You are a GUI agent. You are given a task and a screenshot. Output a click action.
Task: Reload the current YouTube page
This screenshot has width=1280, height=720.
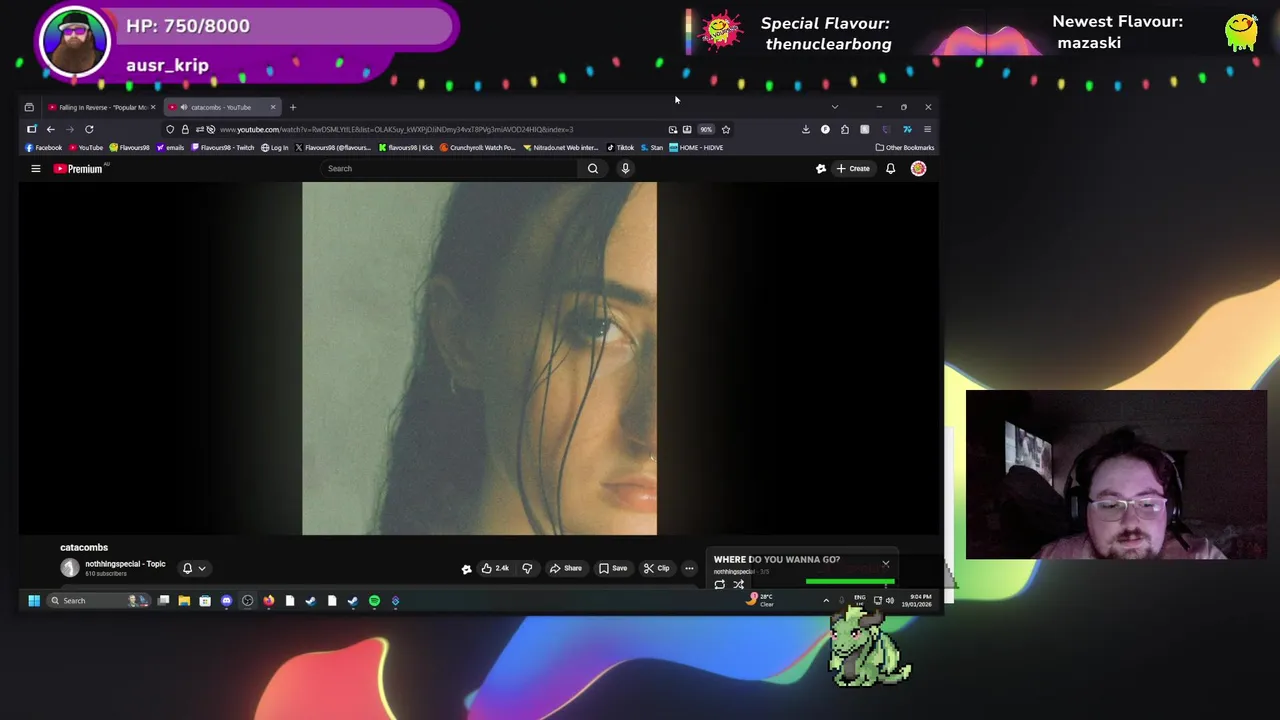[x=89, y=129]
